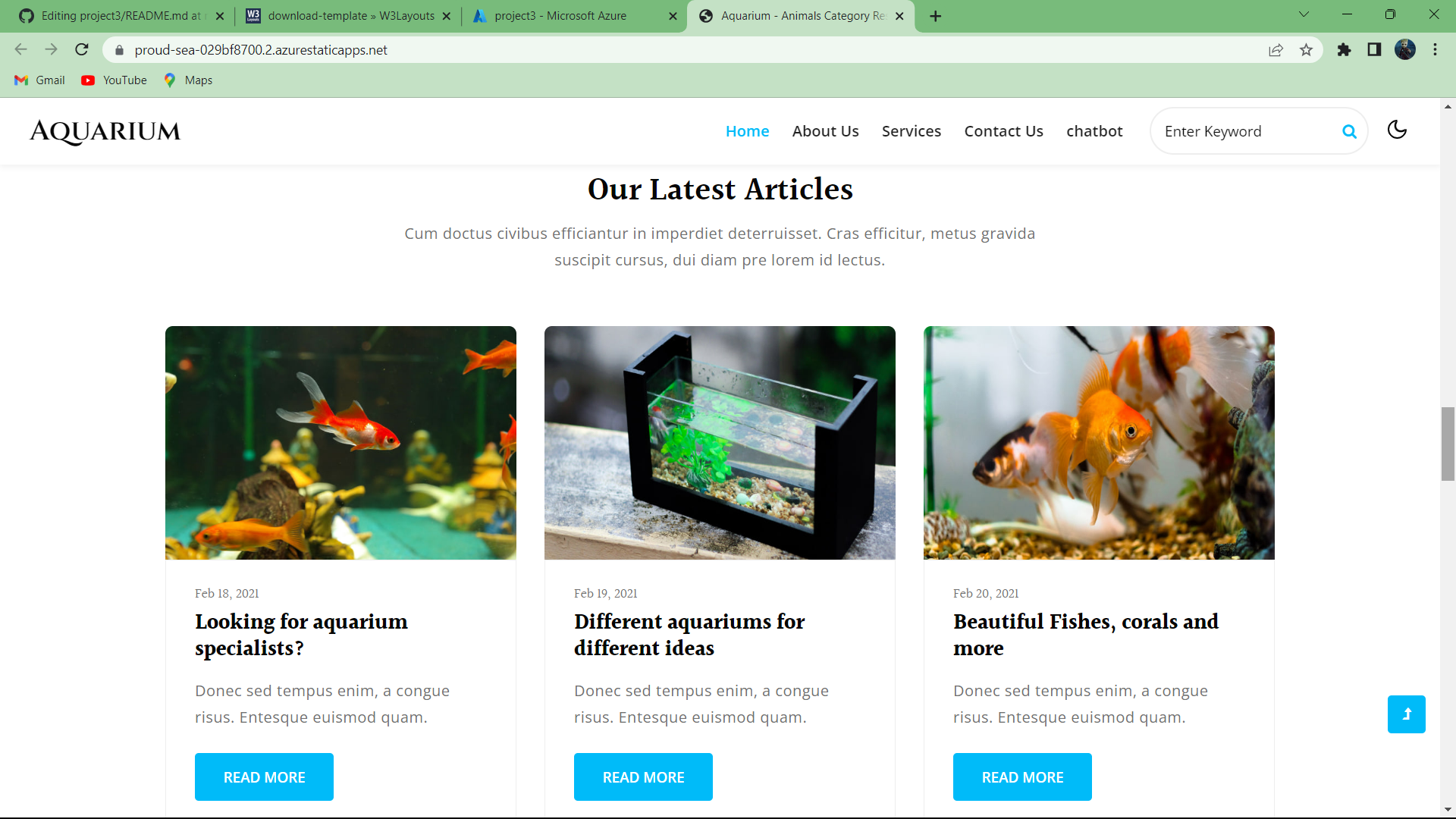The width and height of the screenshot is (1456, 819).
Task: Open the chatbot navigation link
Action: point(1094,131)
